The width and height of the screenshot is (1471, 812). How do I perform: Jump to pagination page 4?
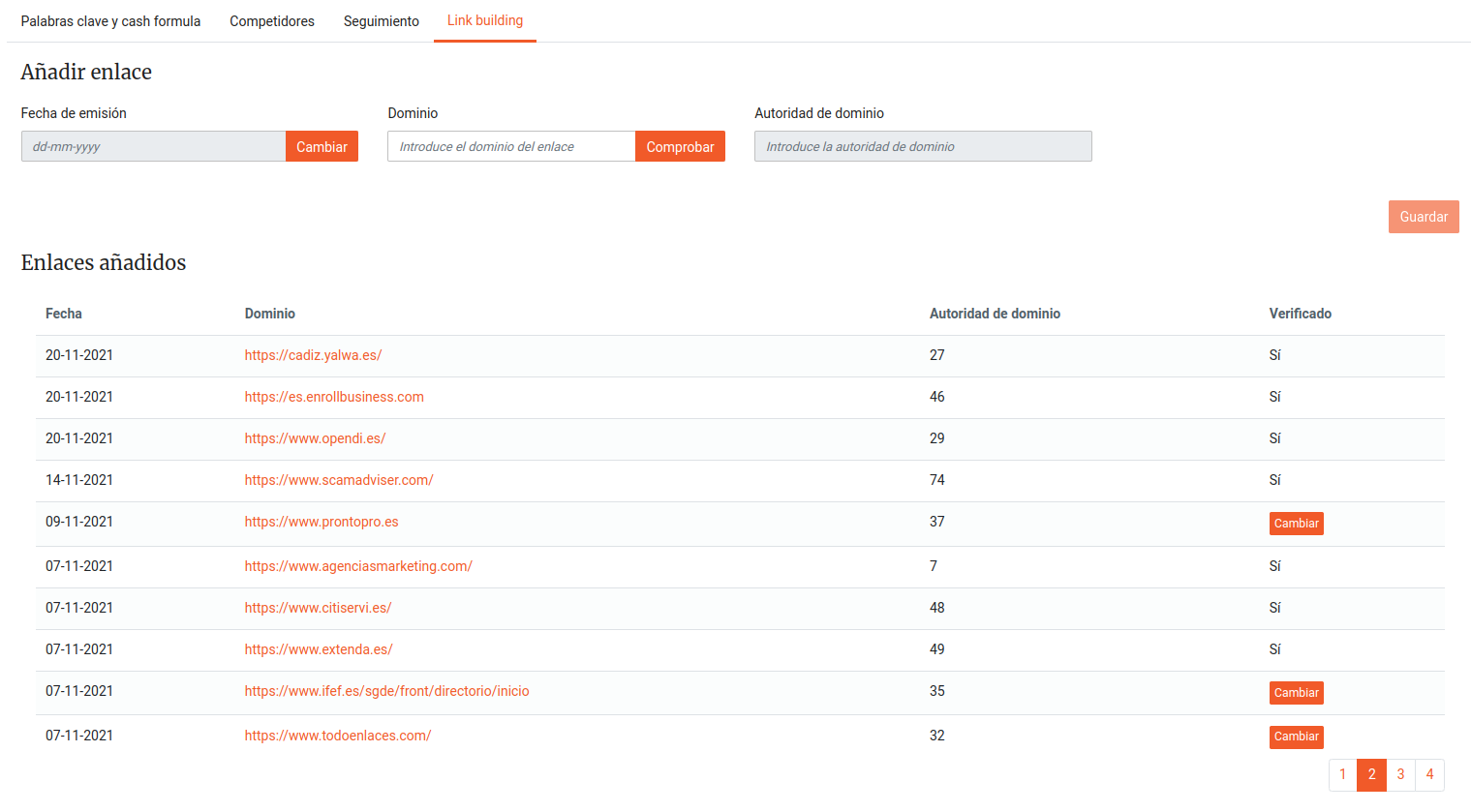1429,774
